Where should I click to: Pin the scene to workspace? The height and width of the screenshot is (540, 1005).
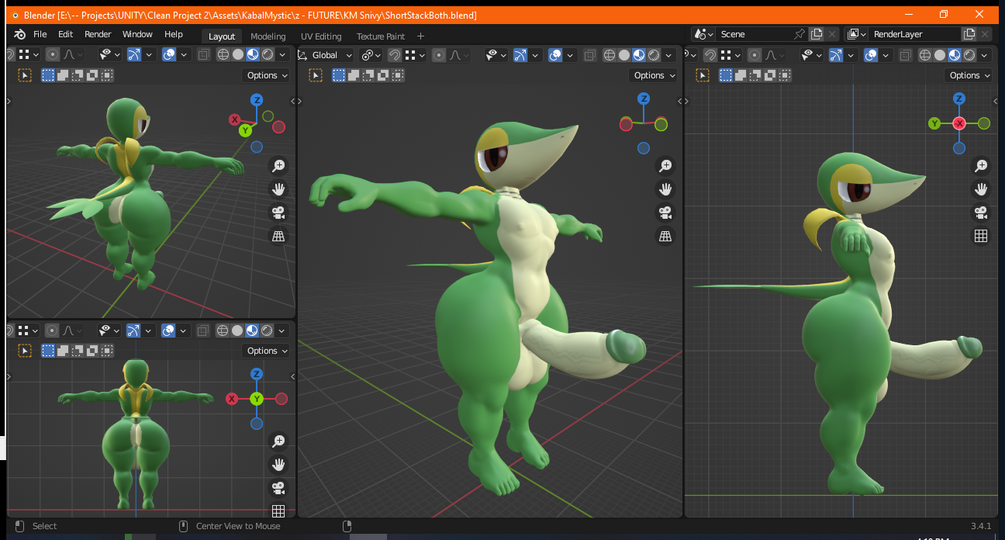[x=799, y=35]
